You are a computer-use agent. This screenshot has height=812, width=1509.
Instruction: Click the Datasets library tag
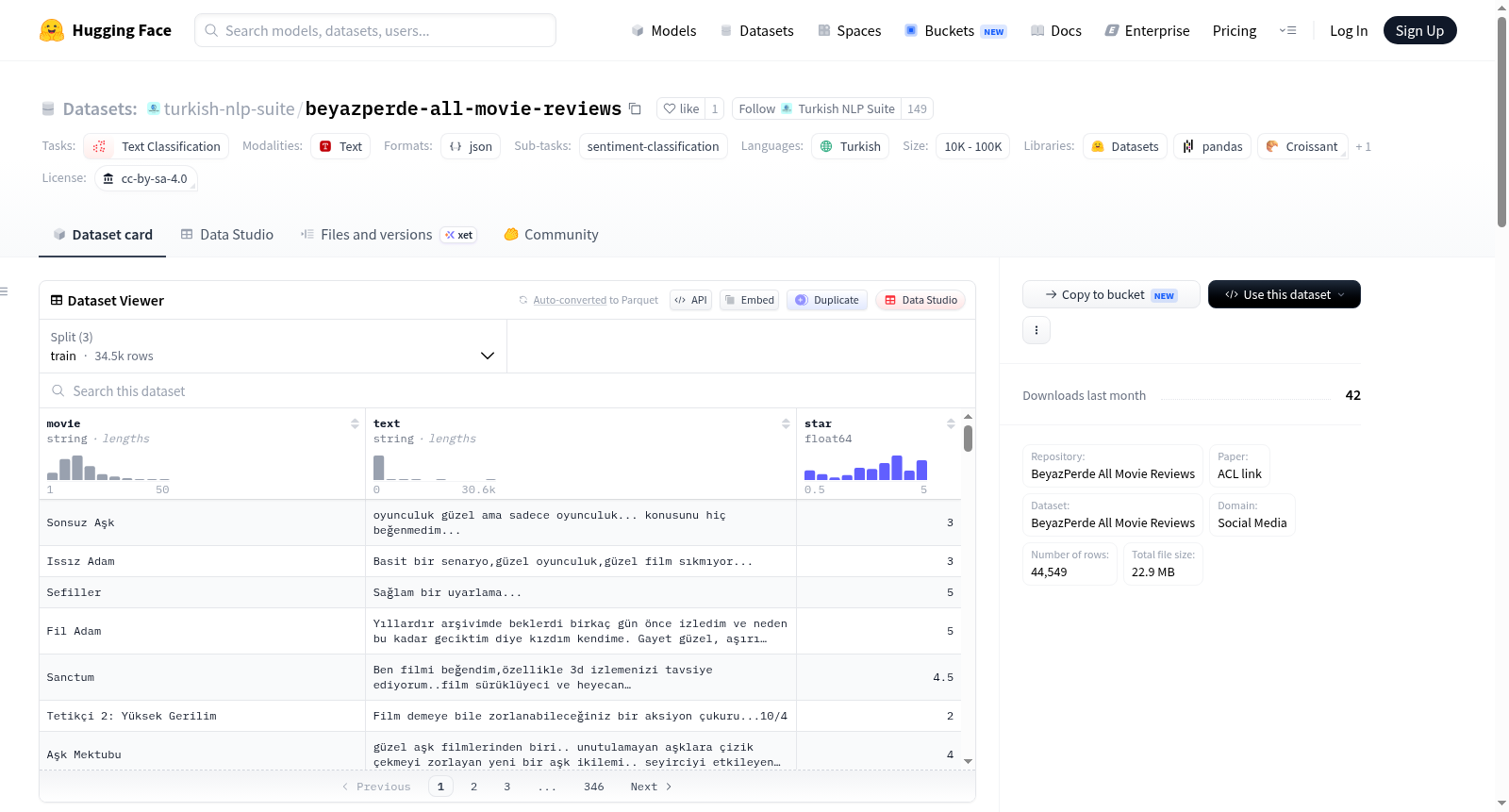click(x=1125, y=146)
